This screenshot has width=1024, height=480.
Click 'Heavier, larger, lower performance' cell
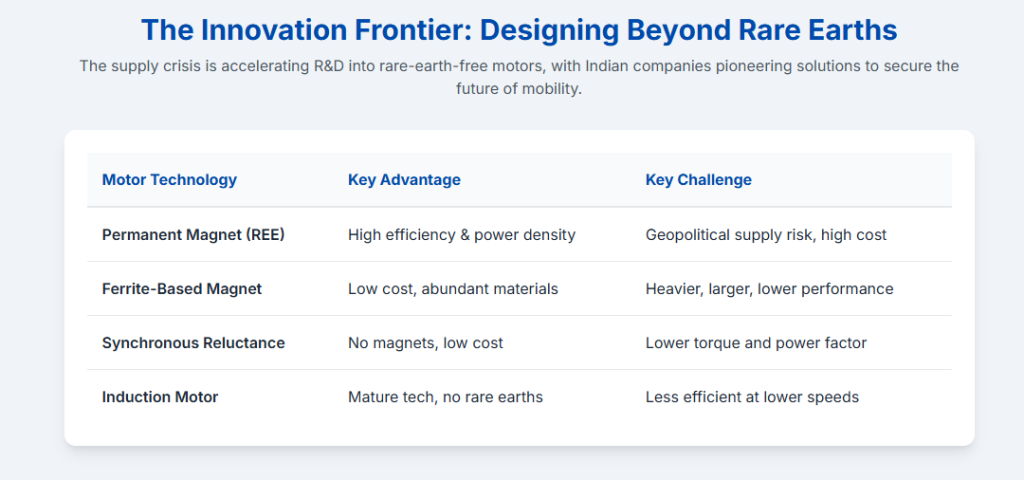pos(769,289)
